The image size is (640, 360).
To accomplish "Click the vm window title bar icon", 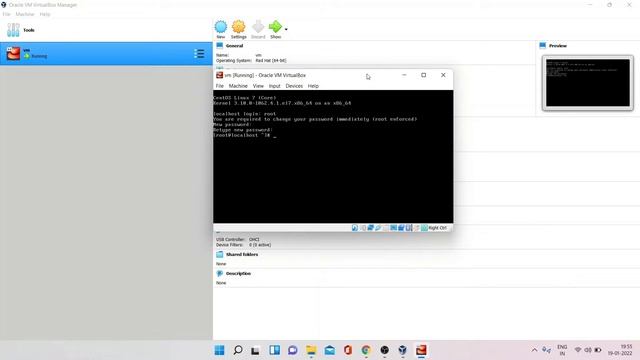I will (220, 75).
